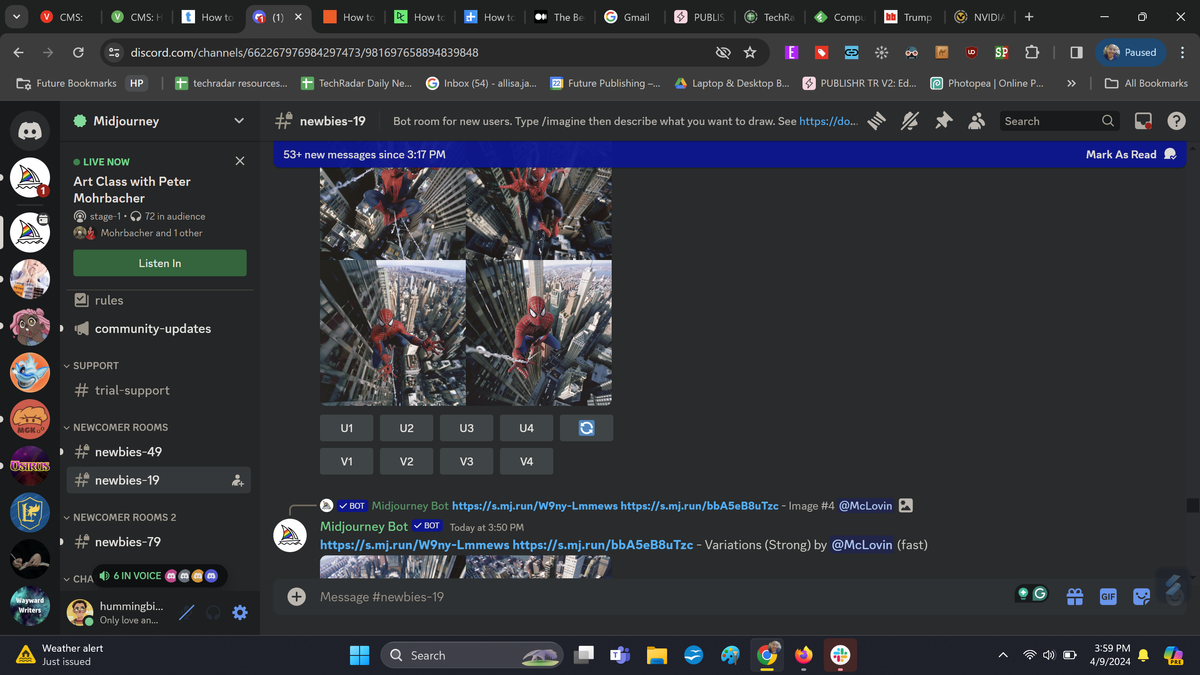Open pinned messages for newbies-19
Image resolution: width=1200 pixels, height=675 pixels.
click(x=943, y=120)
